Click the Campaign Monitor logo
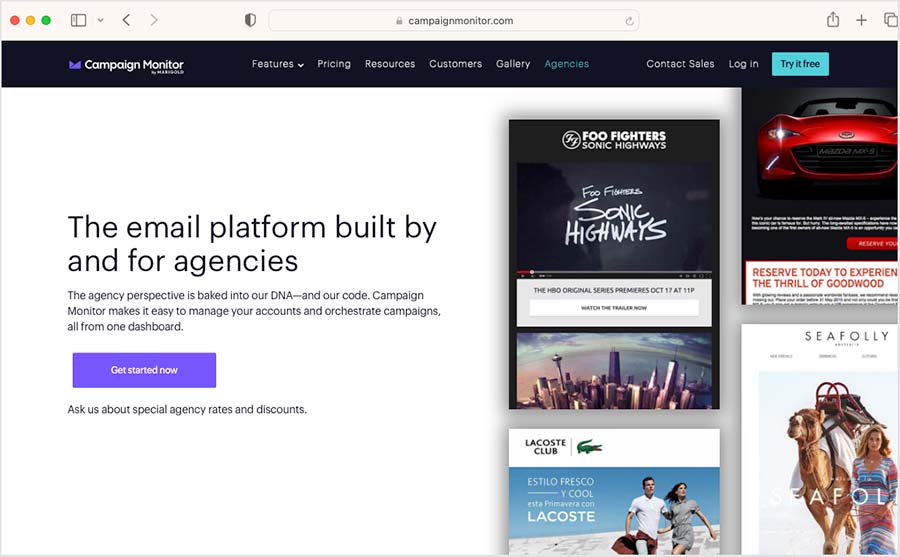The image size is (900, 557). coord(126,65)
